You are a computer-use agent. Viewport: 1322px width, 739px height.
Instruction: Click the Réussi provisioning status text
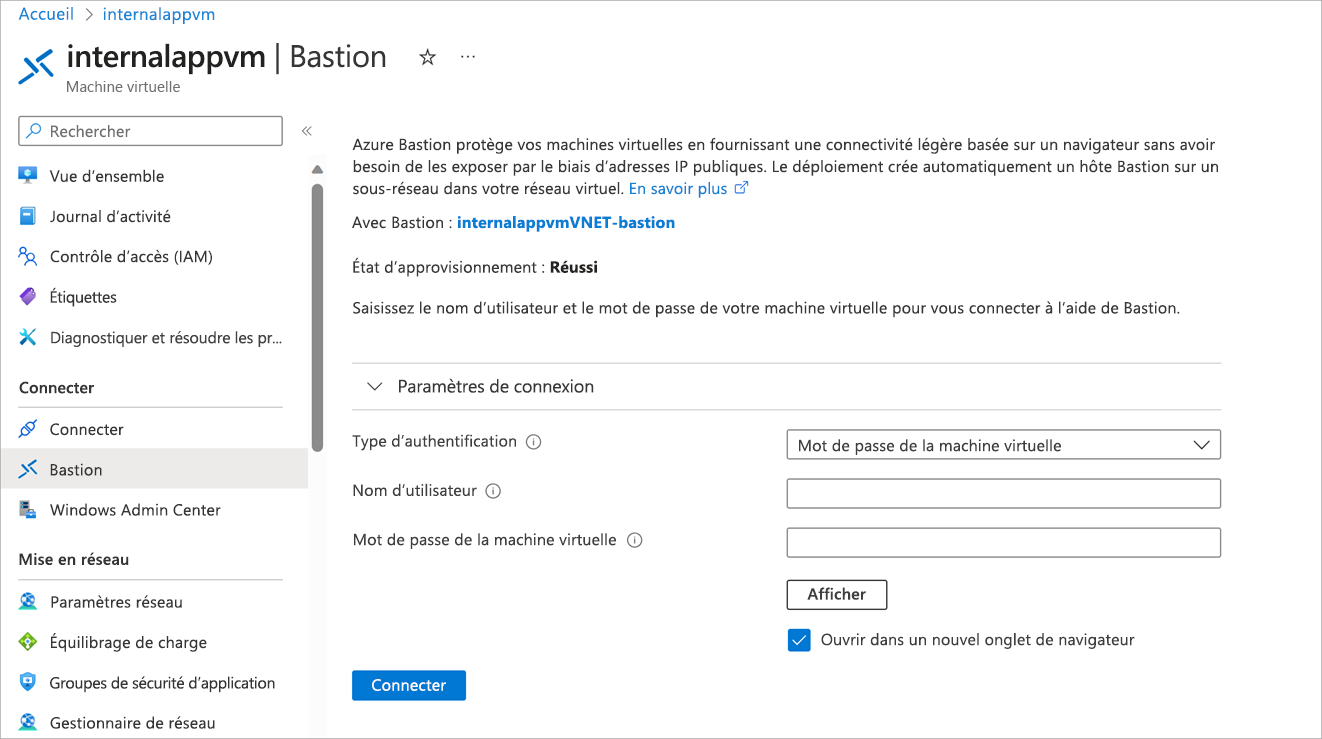click(574, 267)
